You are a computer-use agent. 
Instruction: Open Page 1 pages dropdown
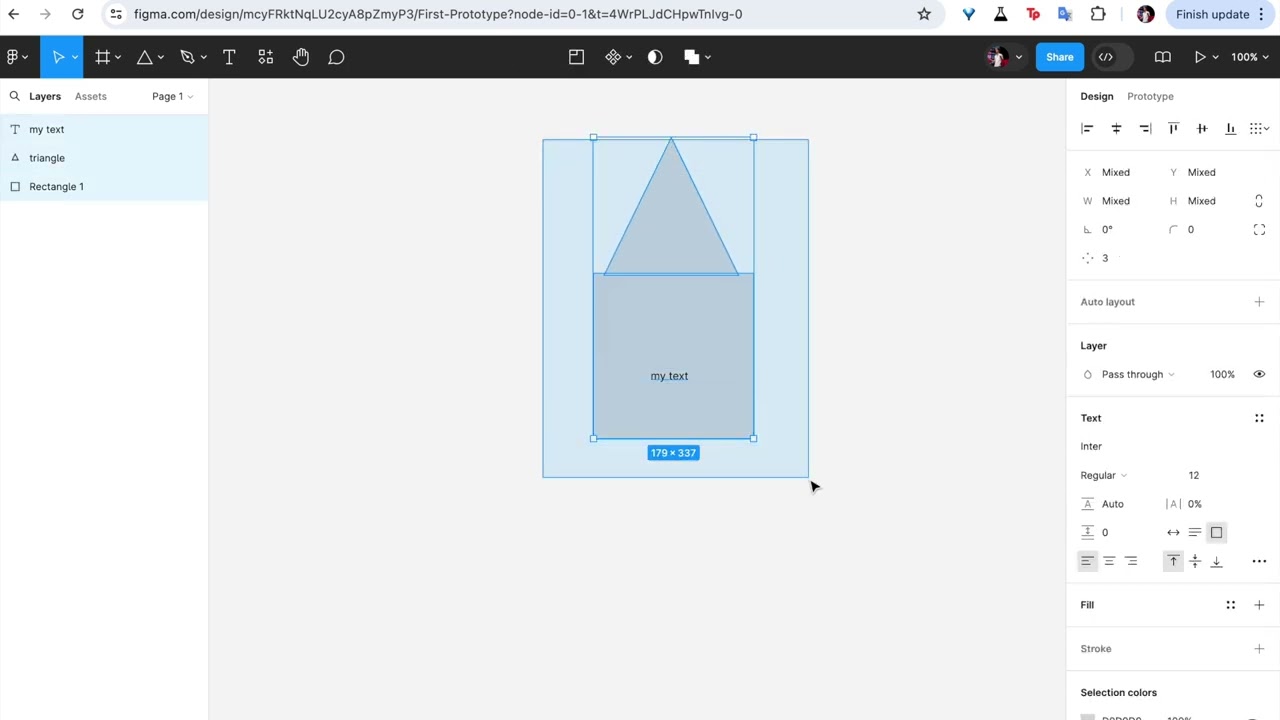(172, 96)
